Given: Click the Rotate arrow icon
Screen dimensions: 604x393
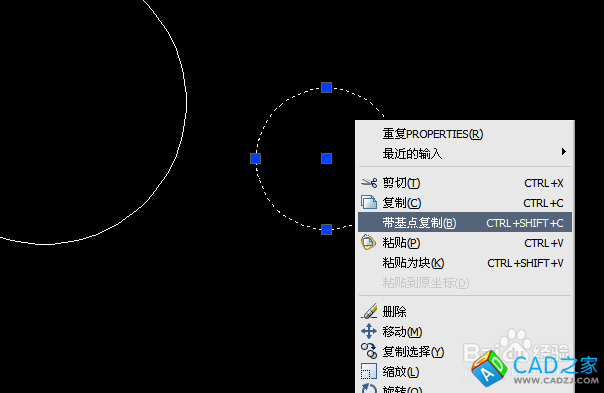Looking at the screenshot, I should tap(369, 388).
